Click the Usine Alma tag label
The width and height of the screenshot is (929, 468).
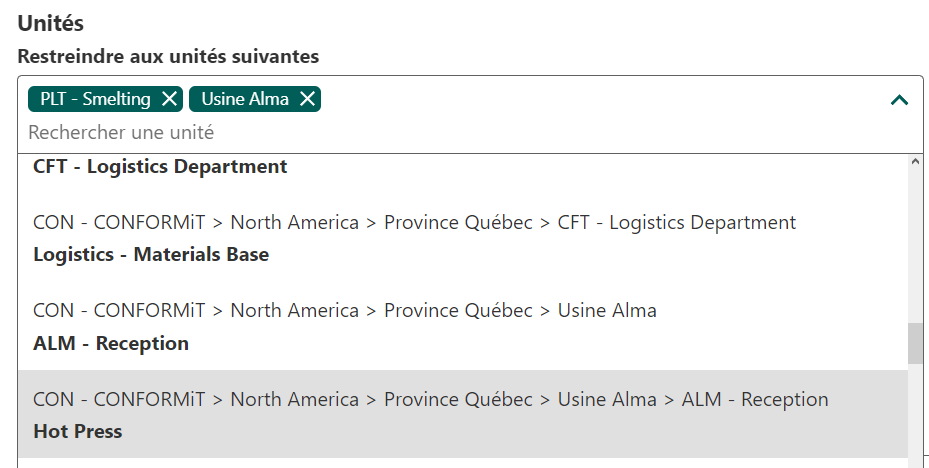(x=244, y=99)
